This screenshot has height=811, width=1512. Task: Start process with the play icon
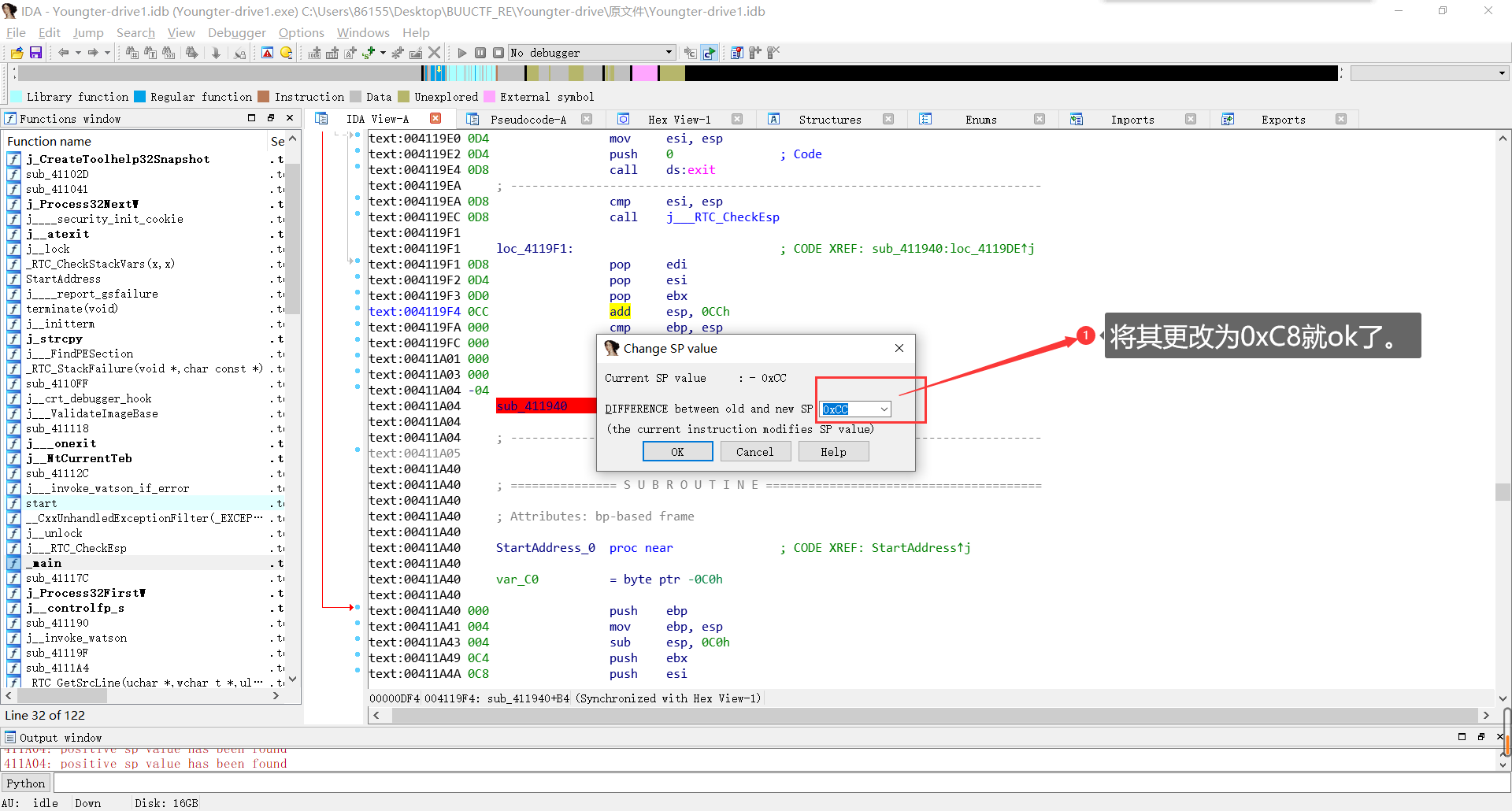pyautogui.click(x=462, y=53)
